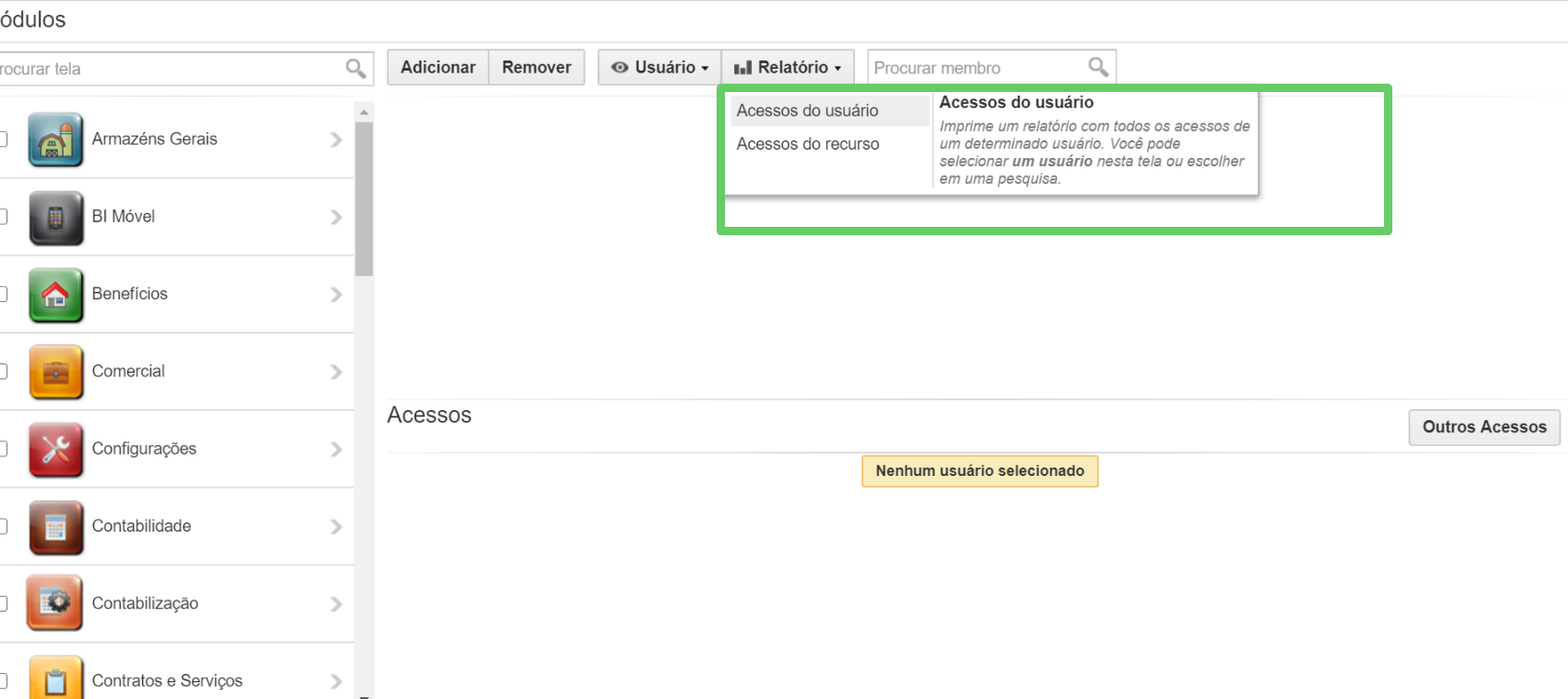Click the Armazéns Gerais barn icon
The height and width of the screenshot is (699, 1568).
pos(55,139)
